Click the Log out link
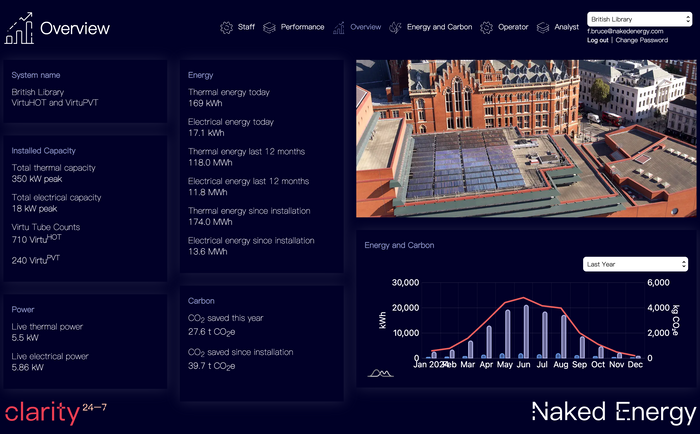 tap(597, 40)
